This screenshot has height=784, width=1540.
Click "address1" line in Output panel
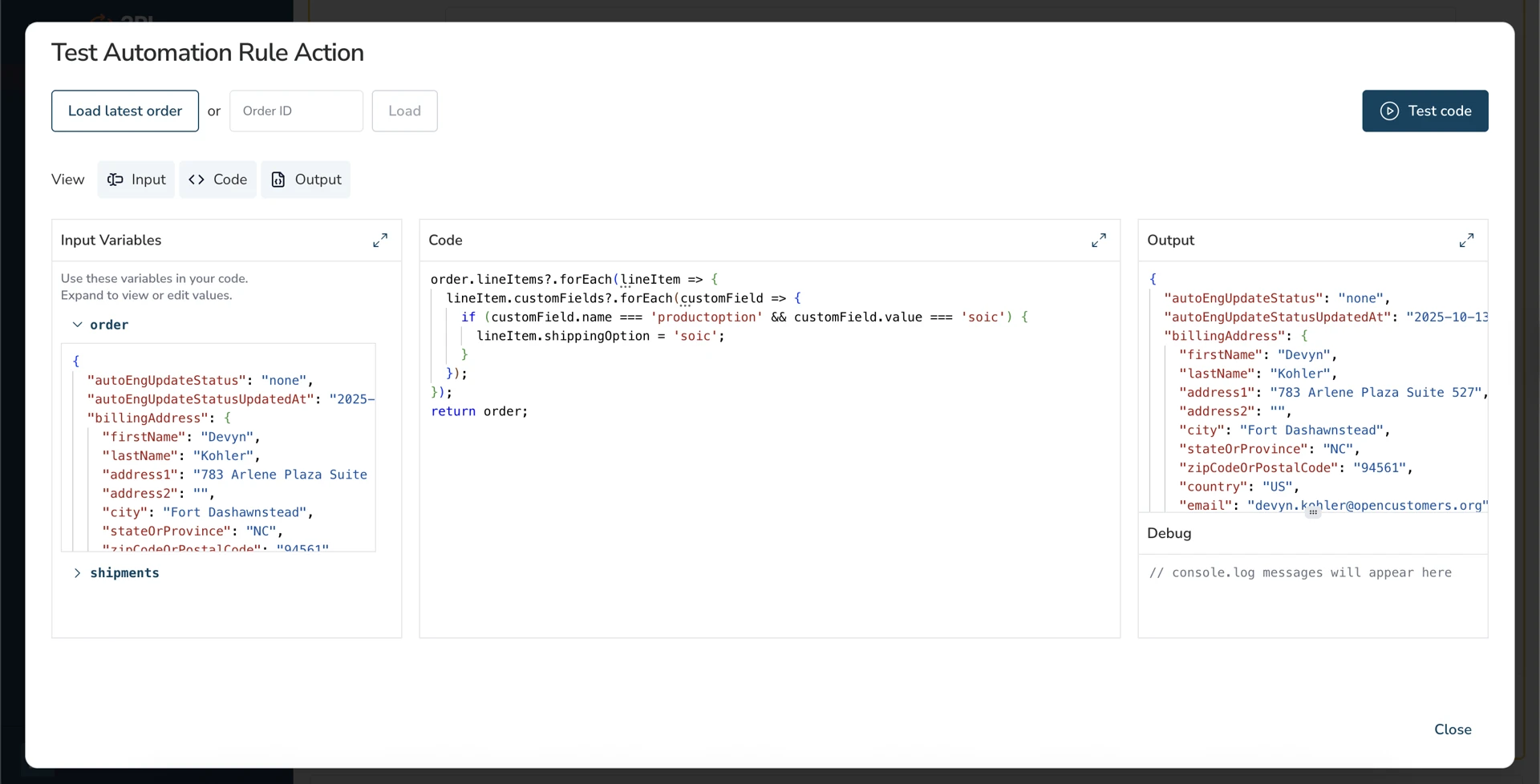1333,392
